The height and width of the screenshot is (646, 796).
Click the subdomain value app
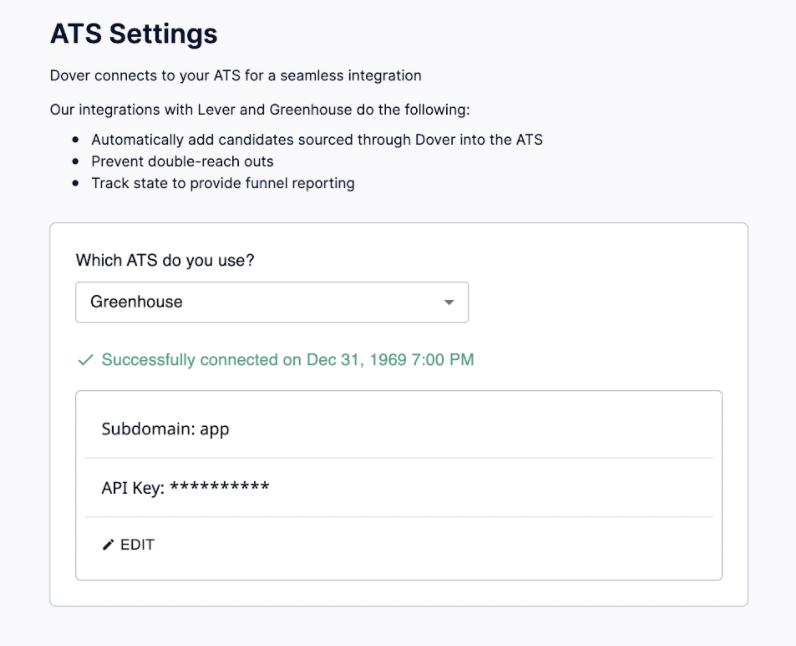coord(215,430)
